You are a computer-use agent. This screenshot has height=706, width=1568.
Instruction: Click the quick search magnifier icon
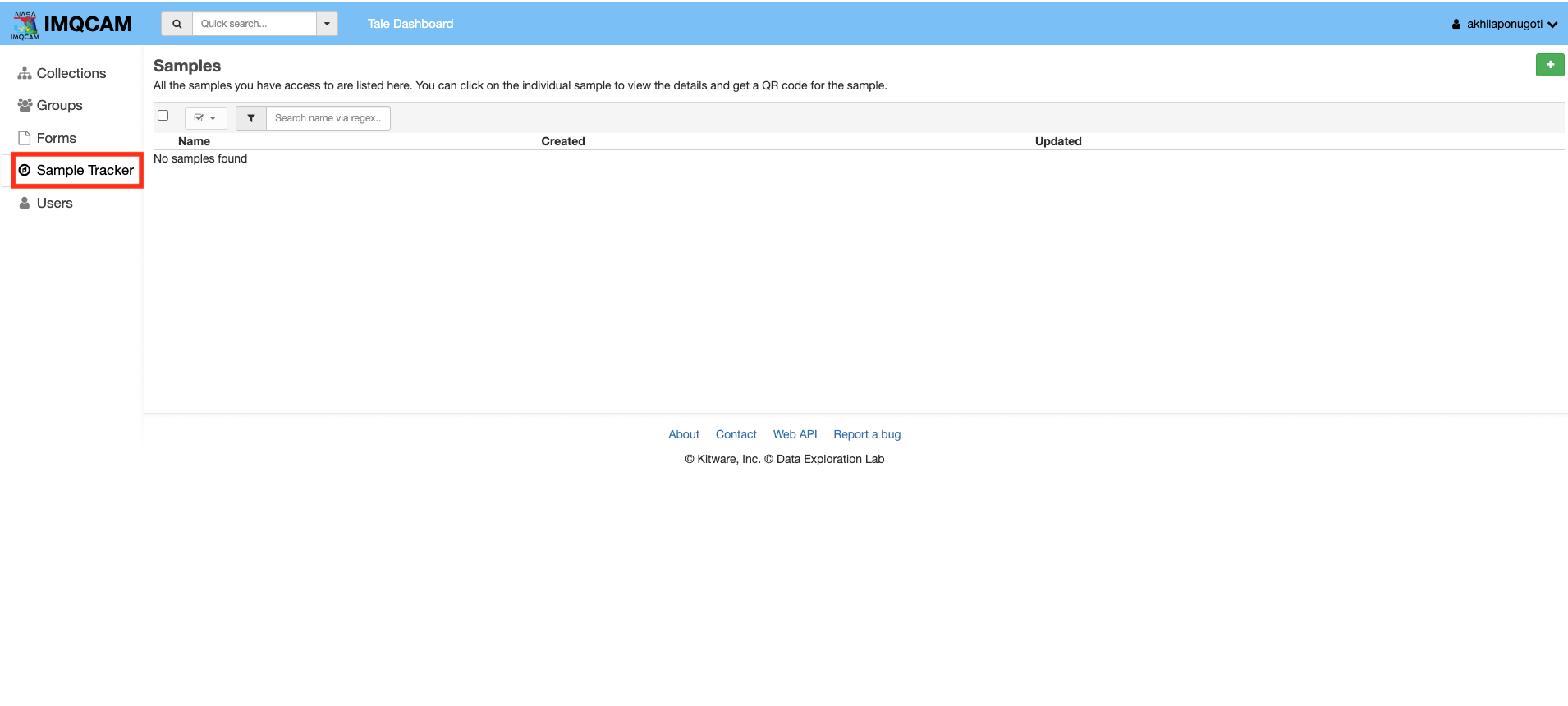177,24
